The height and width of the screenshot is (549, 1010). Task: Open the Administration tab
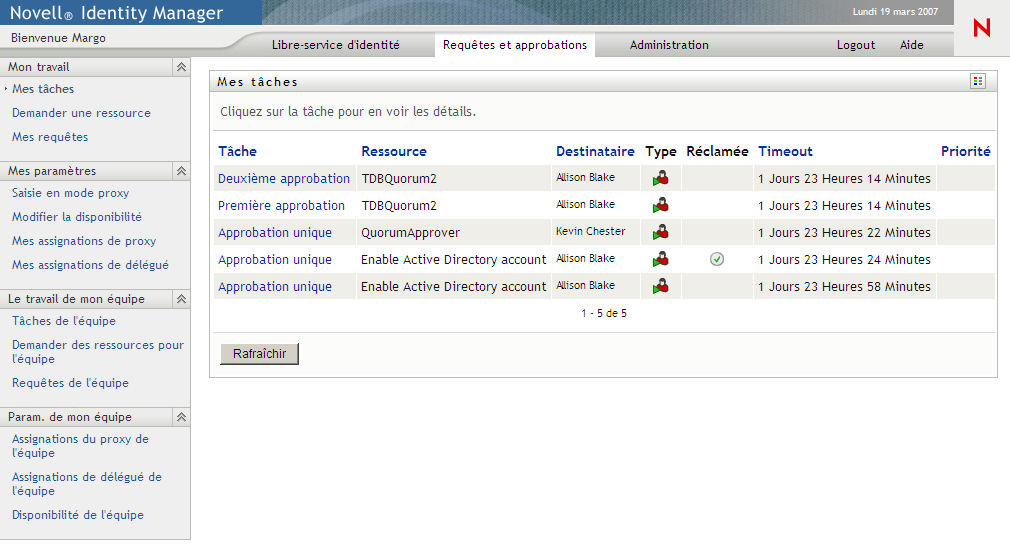click(x=669, y=45)
